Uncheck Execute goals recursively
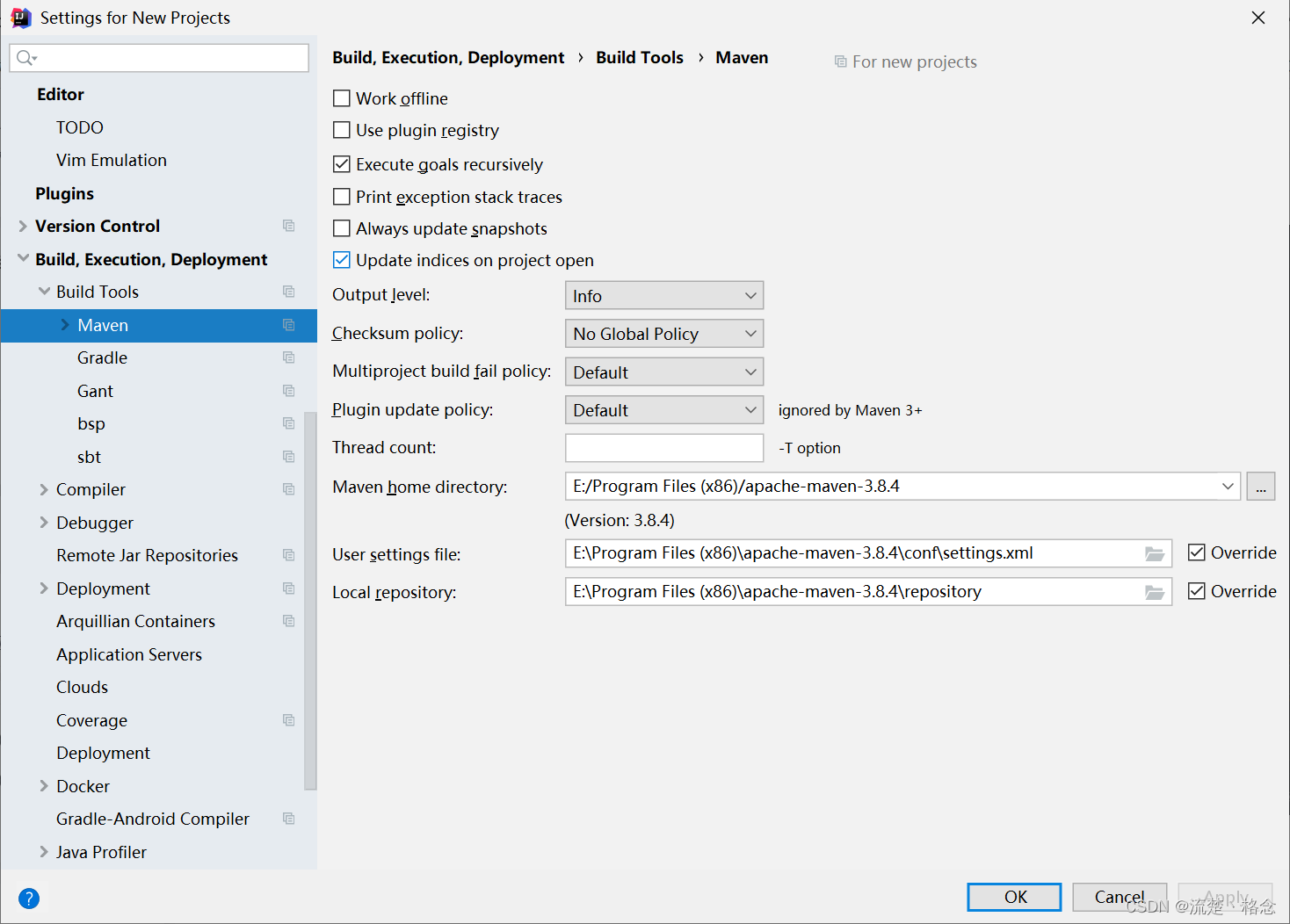Screen dimensions: 1290x924 pyautogui.click(x=342, y=164)
